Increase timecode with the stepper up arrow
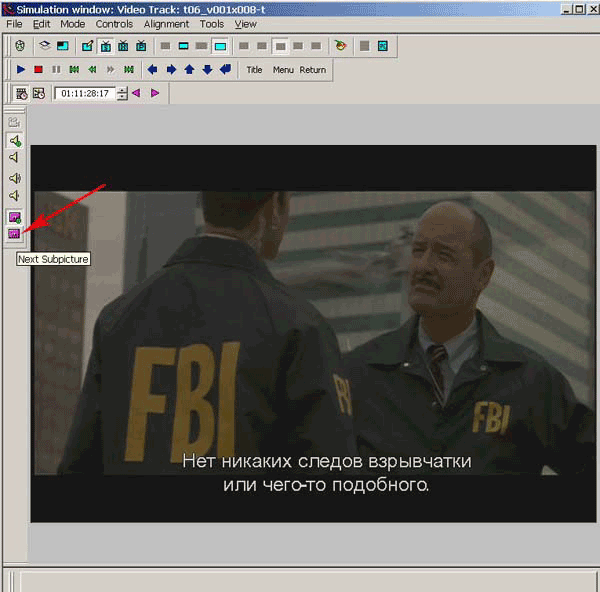The height and width of the screenshot is (592, 600). pos(122,90)
